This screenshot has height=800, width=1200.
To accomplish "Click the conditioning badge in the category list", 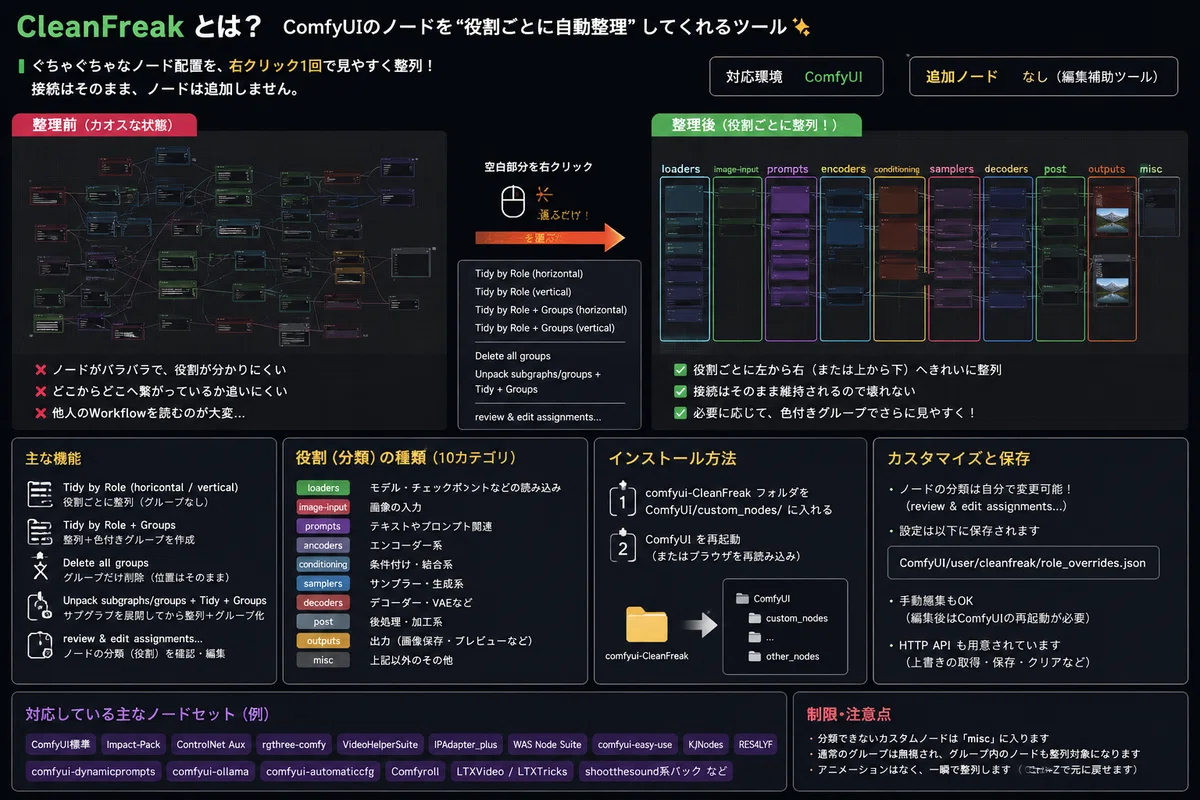I will pyautogui.click(x=323, y=564).
